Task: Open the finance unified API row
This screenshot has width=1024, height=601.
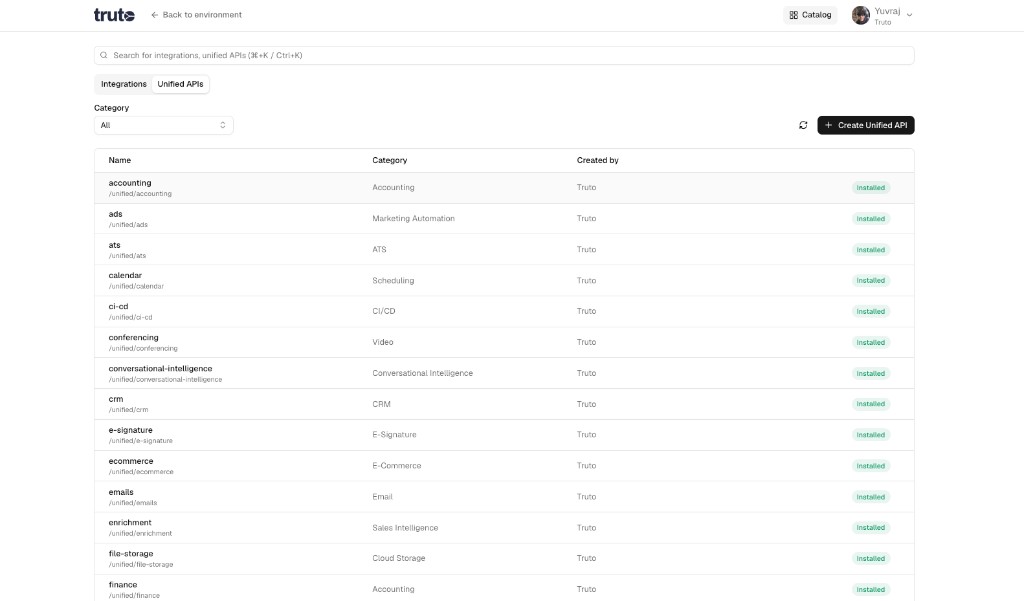Action: click(504, 588)
